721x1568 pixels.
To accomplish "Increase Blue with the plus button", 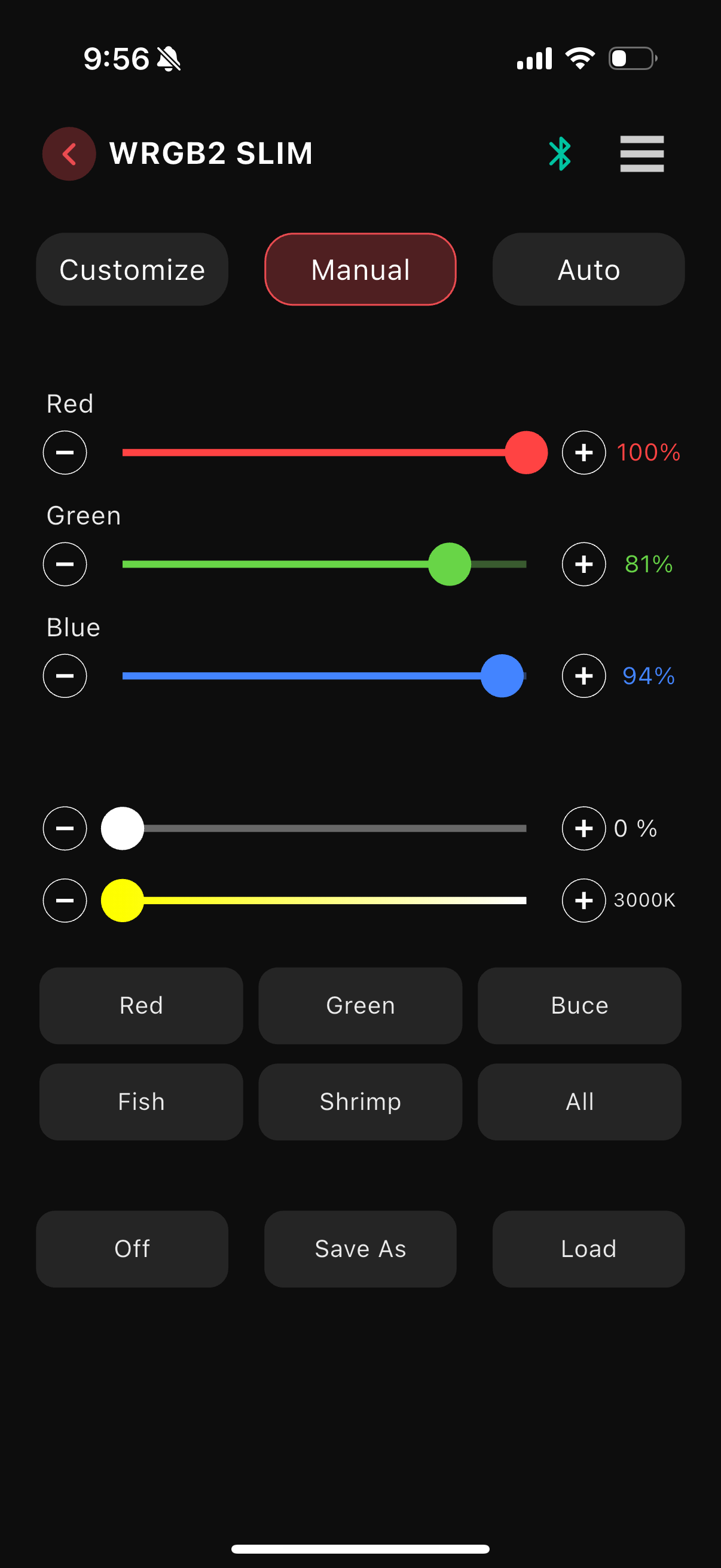I will coord(583,676).
